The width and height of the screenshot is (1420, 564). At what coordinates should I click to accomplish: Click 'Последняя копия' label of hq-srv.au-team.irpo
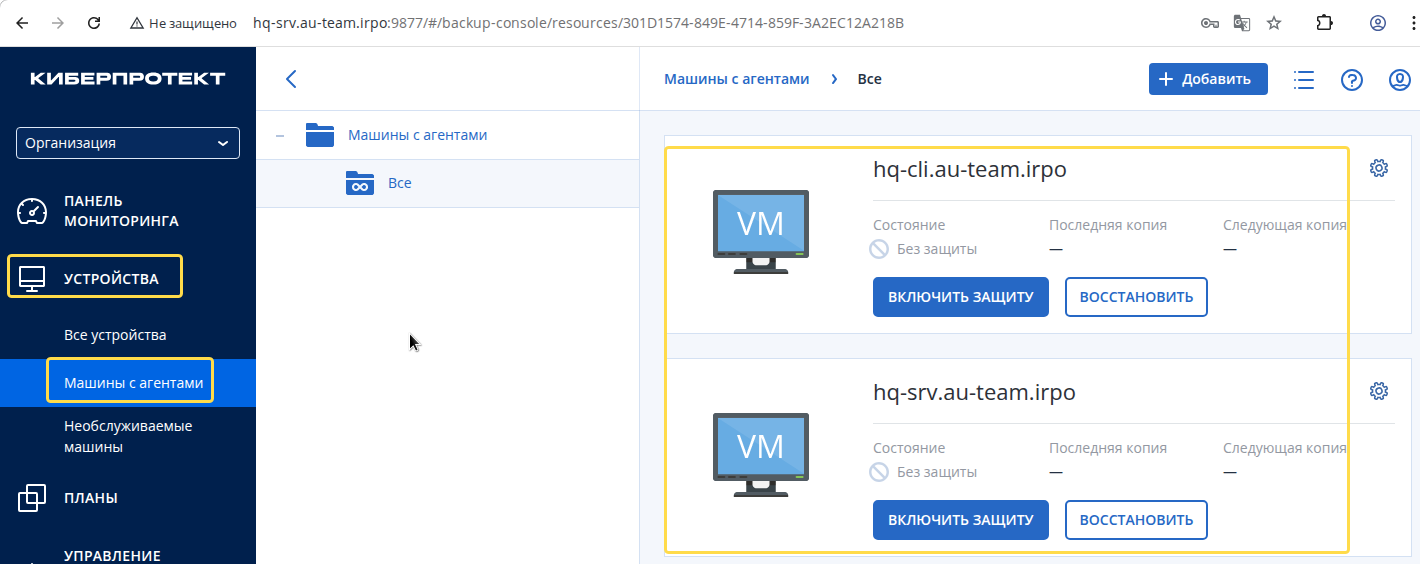[1108, 448]
